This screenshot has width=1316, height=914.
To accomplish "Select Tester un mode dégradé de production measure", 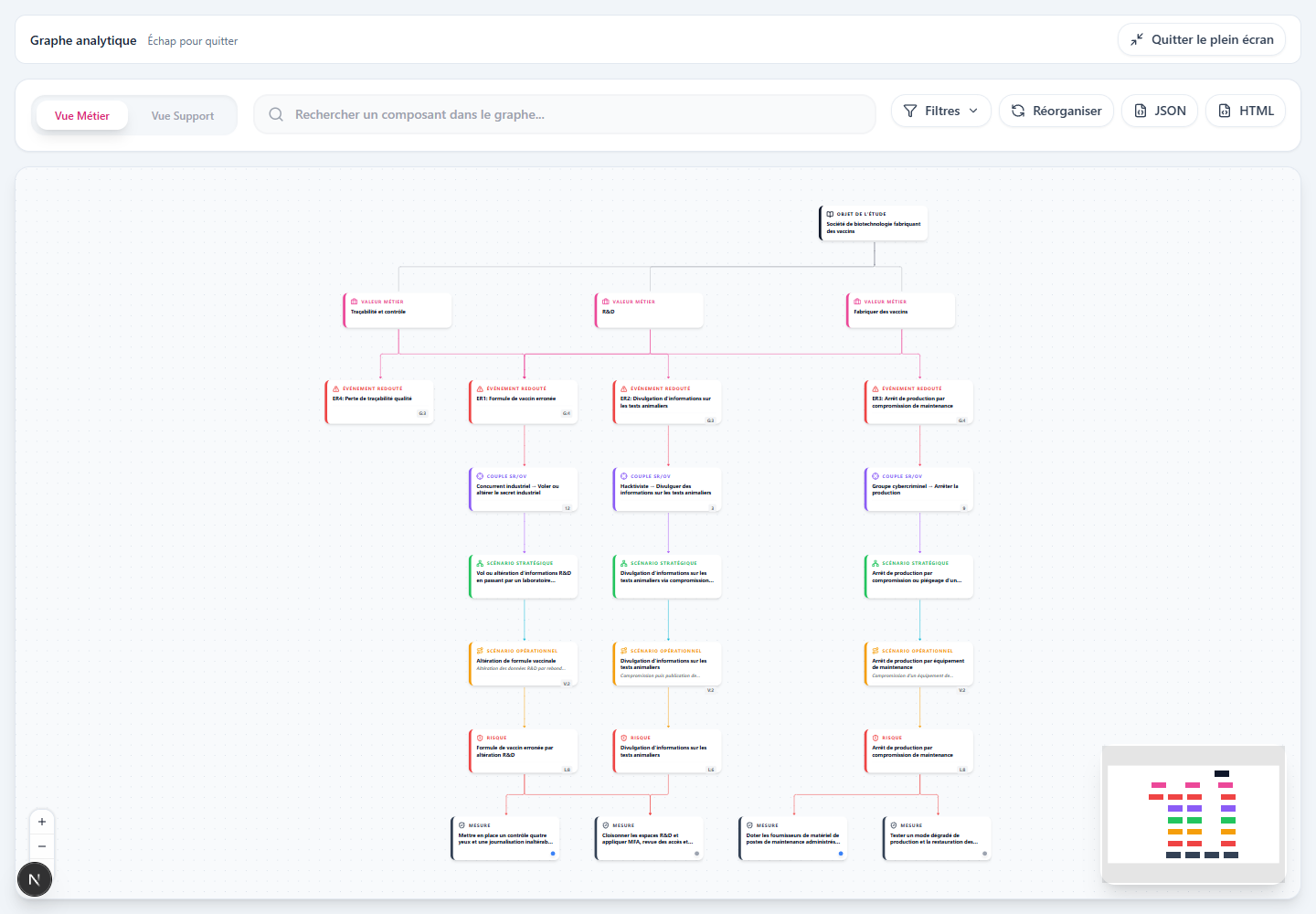I will pos(937,838).
